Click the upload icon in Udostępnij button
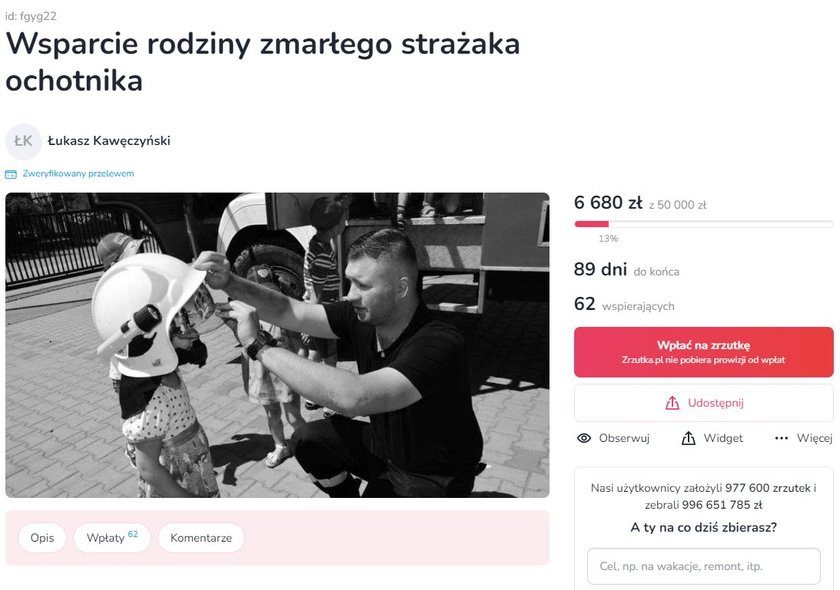Viewport: 840px width, 590px height. (672, 403)
